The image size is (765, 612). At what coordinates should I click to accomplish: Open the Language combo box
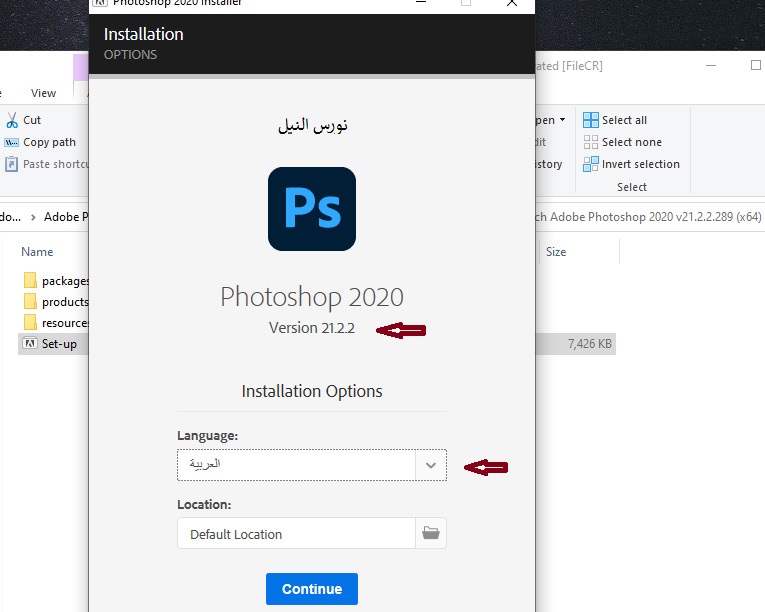[x=297, y=465]
